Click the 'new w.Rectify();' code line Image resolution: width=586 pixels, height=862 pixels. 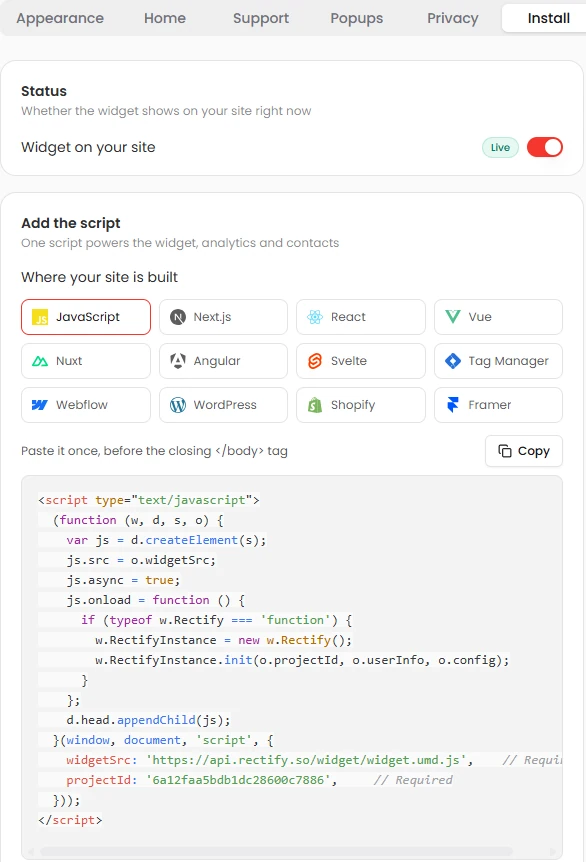point(223,640)
